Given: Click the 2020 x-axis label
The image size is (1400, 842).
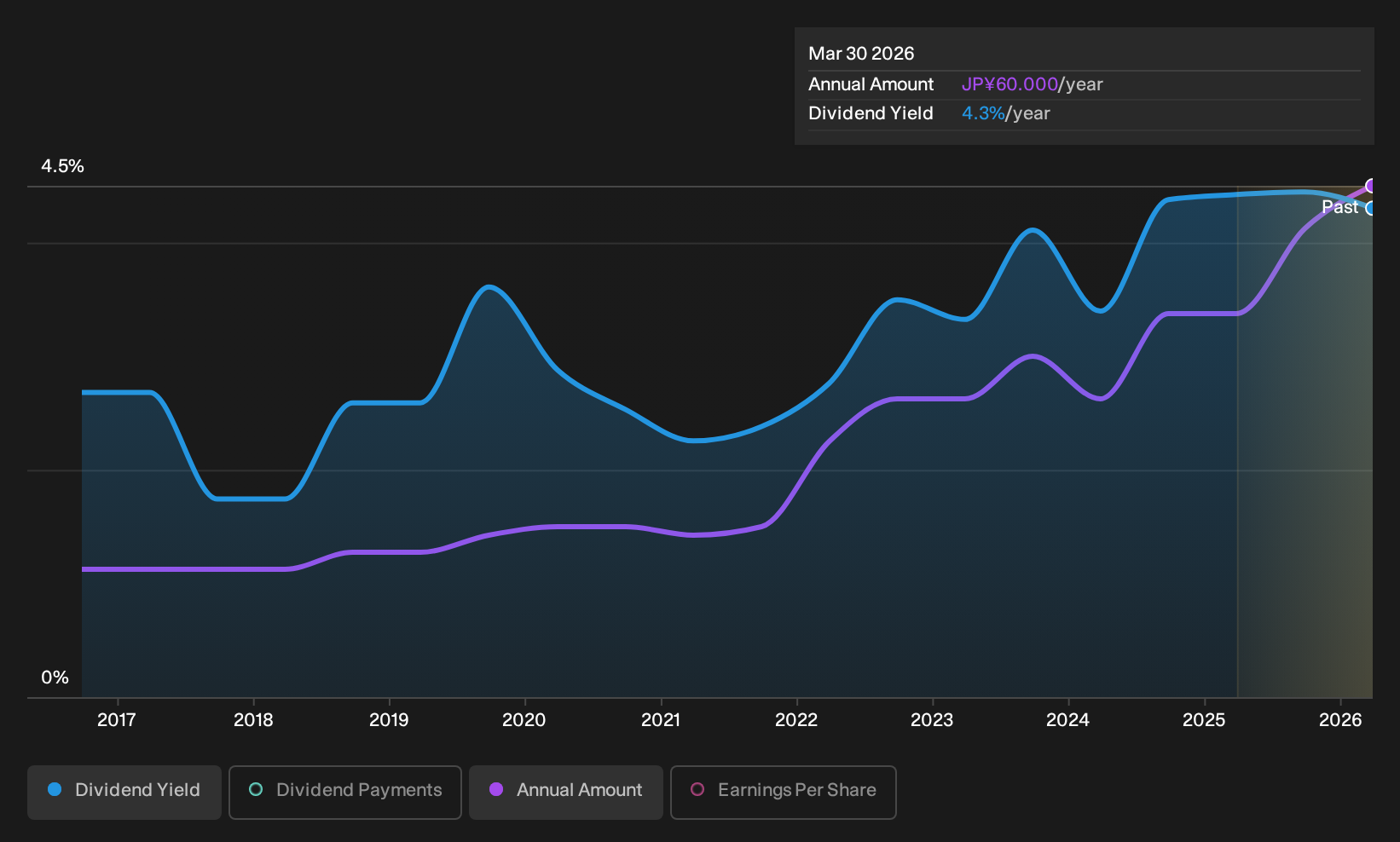Looking at the screenshot, I should [524, 720].
